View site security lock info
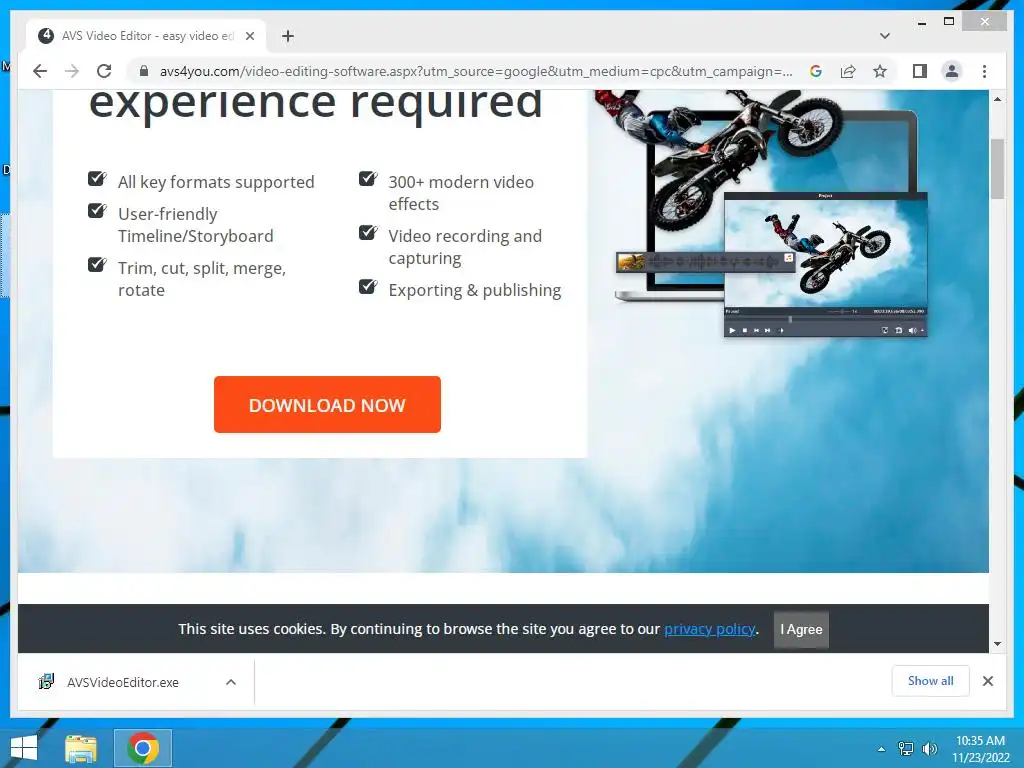This screenshot has width=1024, height=768. 144,71
